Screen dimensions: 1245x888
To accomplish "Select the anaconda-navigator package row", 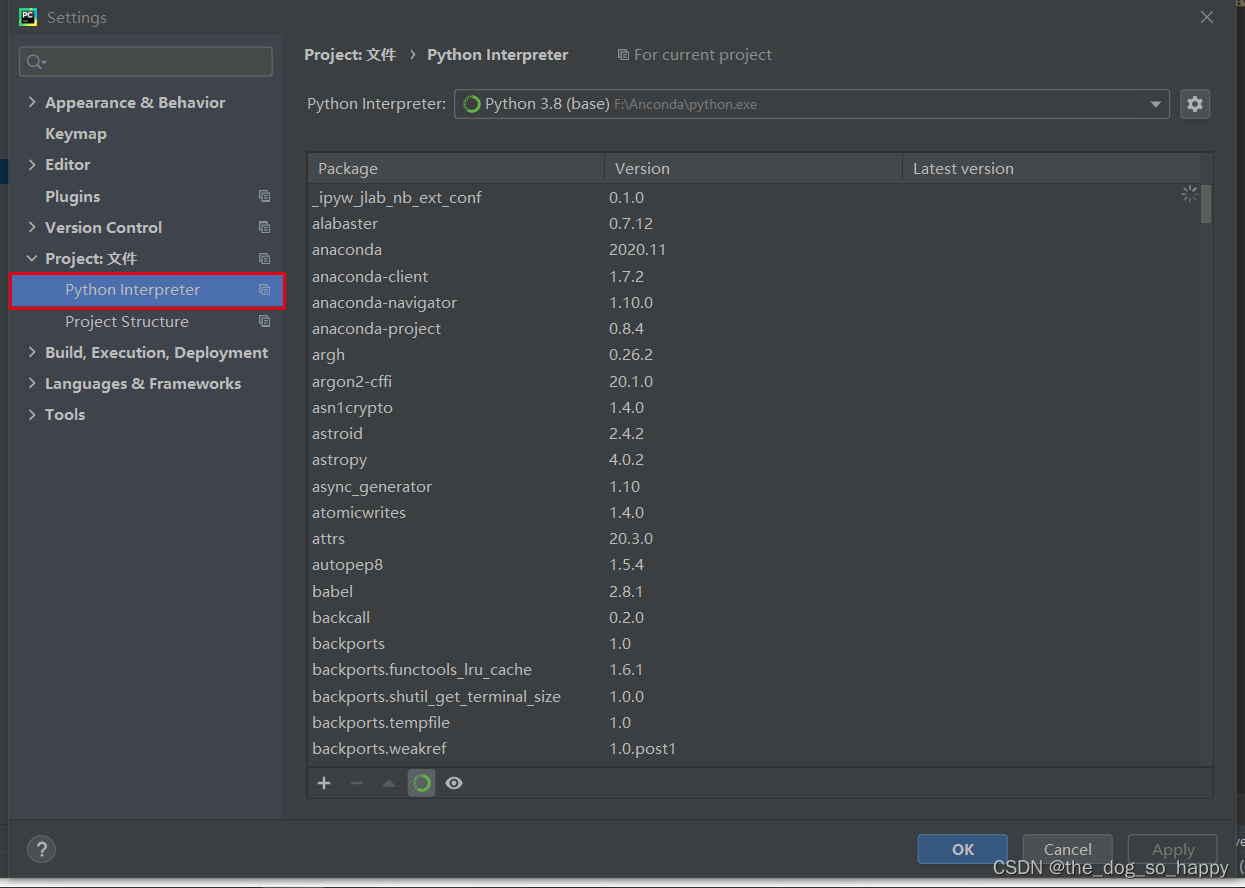I will (x=754, y=302).
